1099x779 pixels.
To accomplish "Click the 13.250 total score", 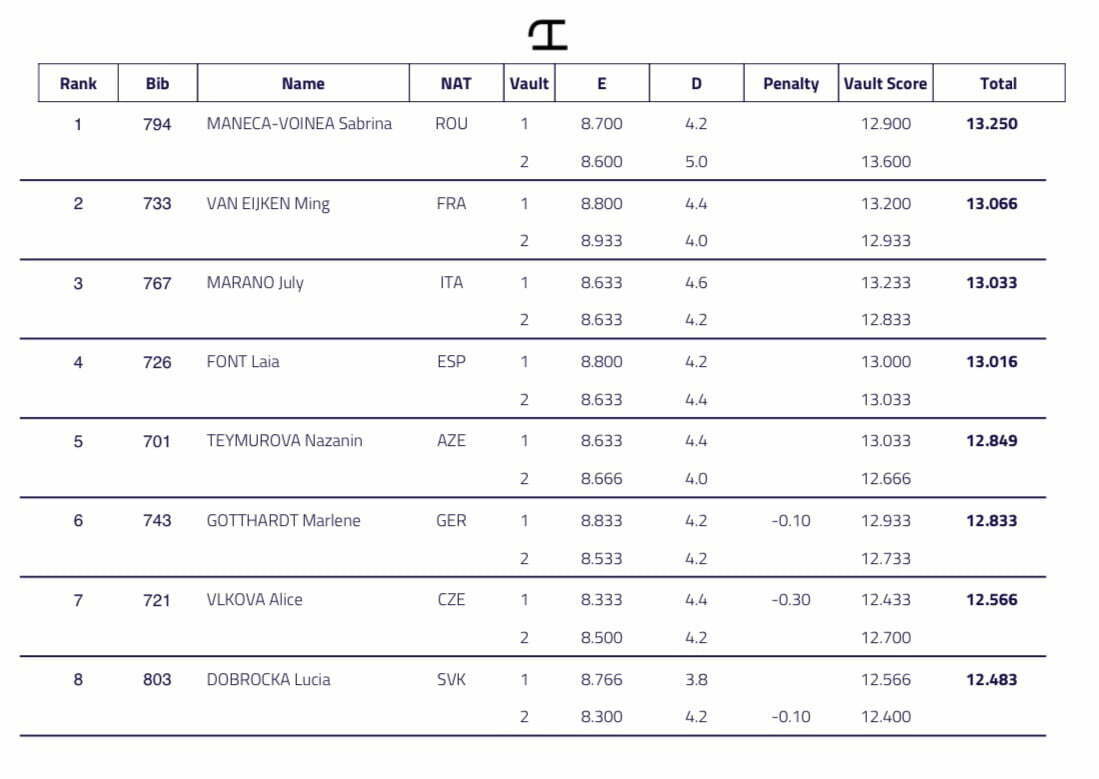I will coord(991,124).
